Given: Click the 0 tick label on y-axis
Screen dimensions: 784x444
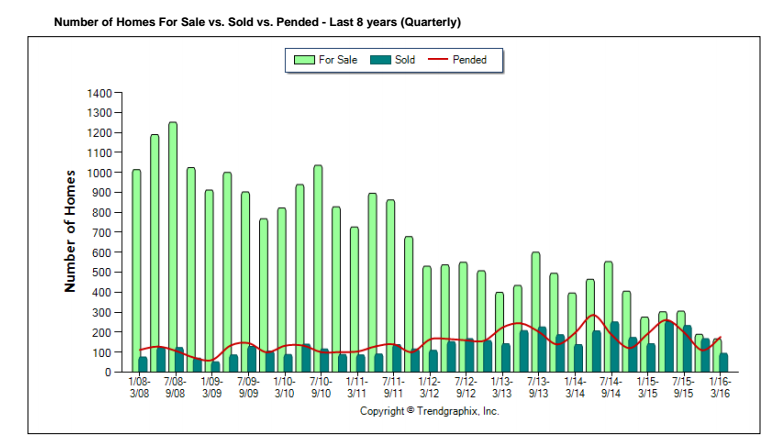Looking at the screenshot, I should 110,372.
